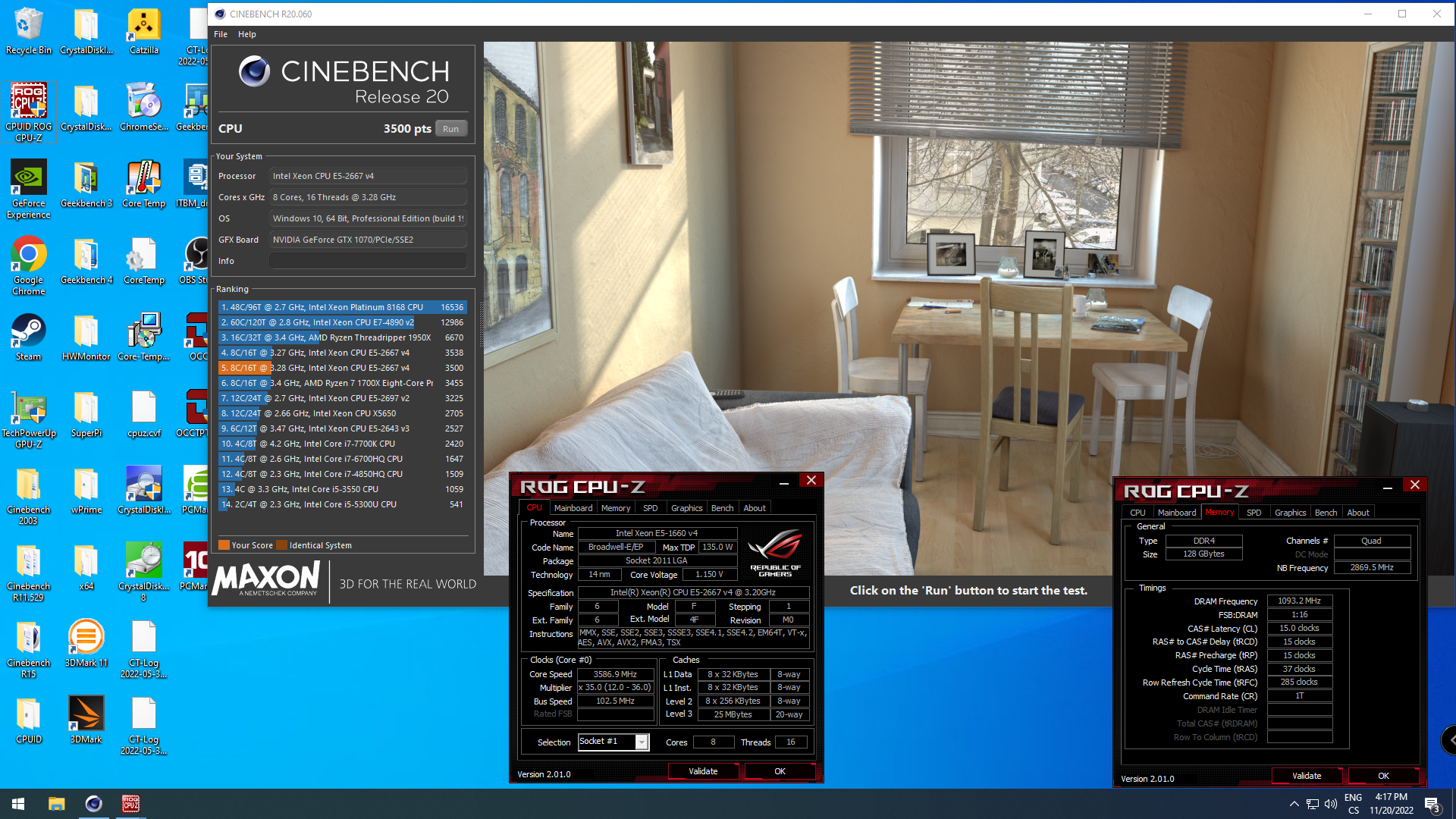Open the Recycle Bin desktop icon
Viewport: 1456px width, 819px height.
29,32
